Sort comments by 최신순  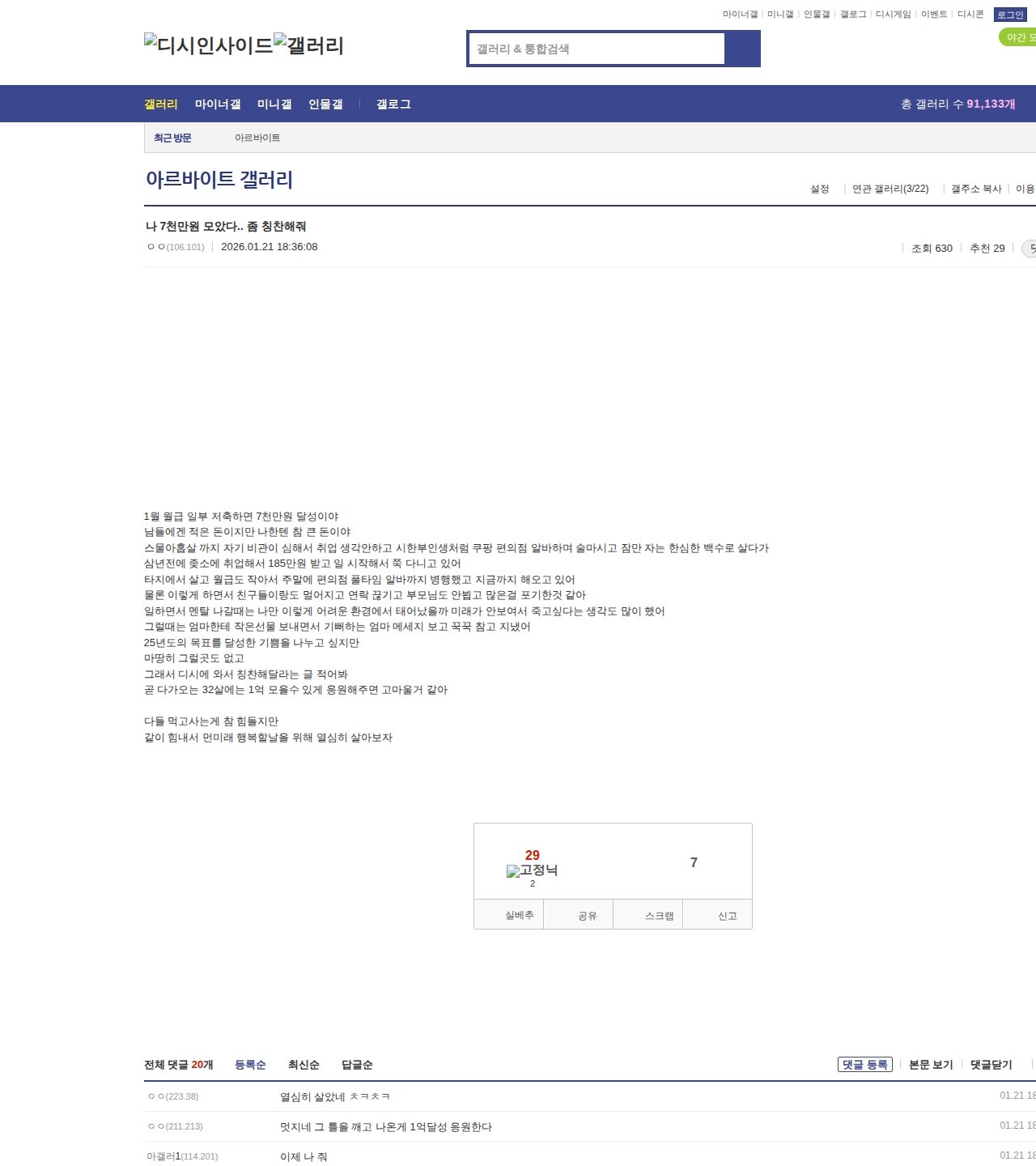pyautogui.click(x=304, y=1065)
